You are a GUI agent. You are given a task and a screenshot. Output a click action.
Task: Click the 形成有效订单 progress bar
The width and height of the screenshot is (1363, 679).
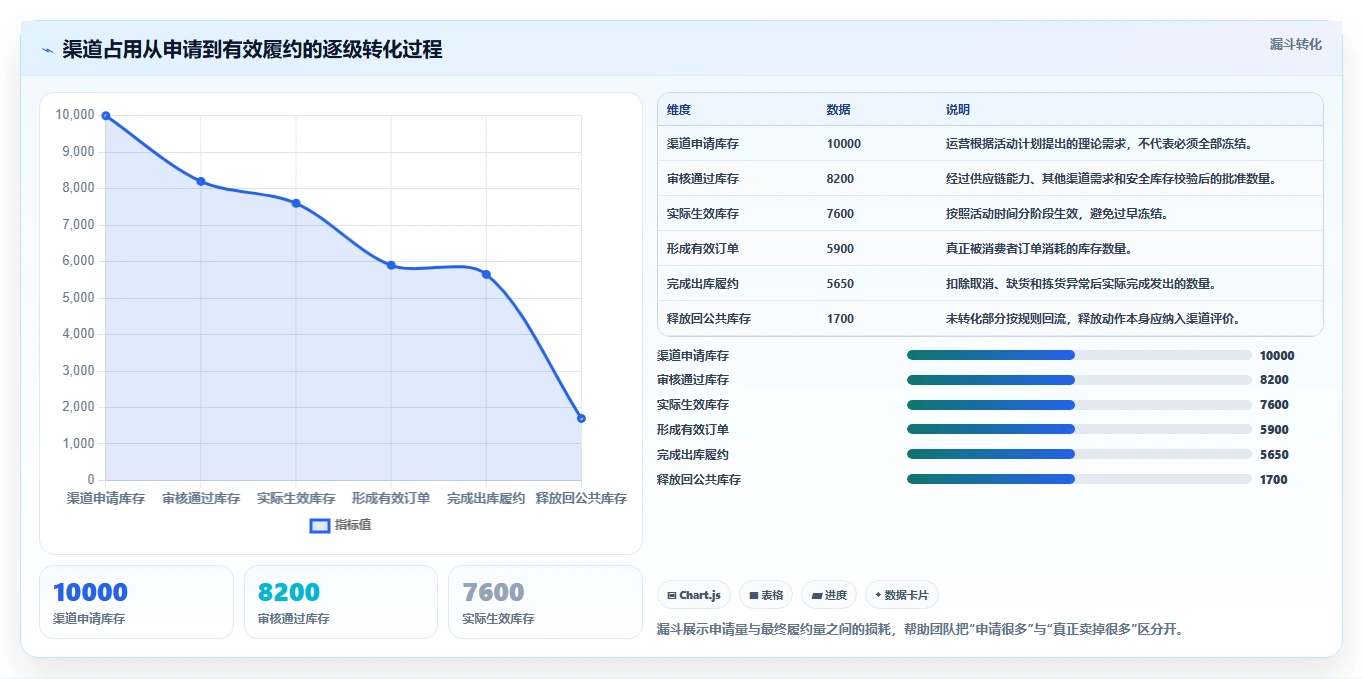click(x=1079, y=429)
